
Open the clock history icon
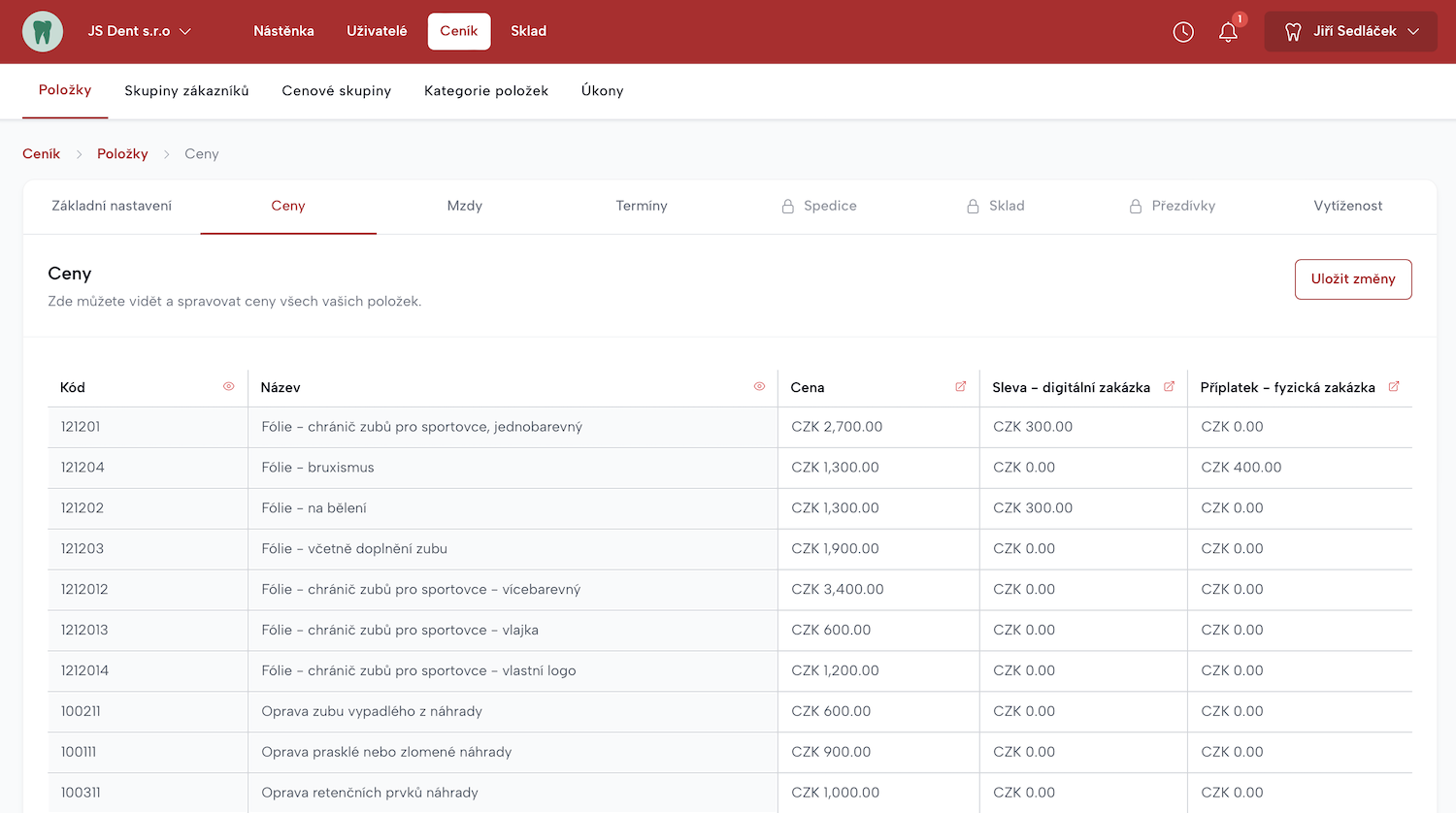pyautogui.click(x=1183, y=32)
